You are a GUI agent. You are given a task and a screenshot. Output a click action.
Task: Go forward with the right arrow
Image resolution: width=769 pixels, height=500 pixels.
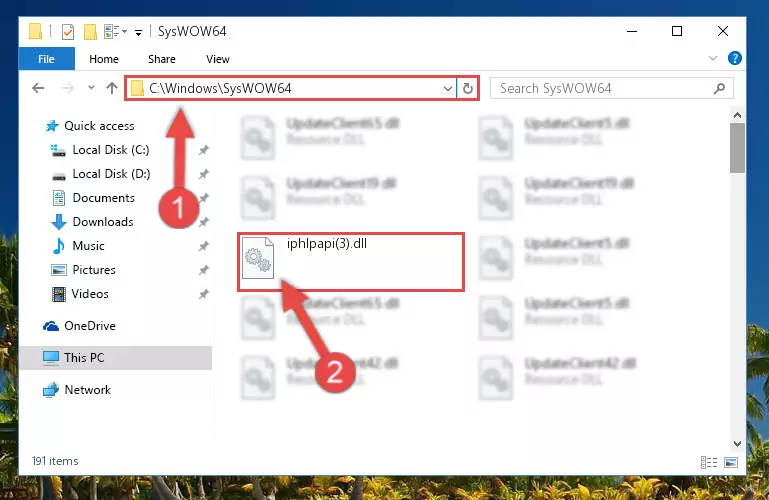pos(68,88)
